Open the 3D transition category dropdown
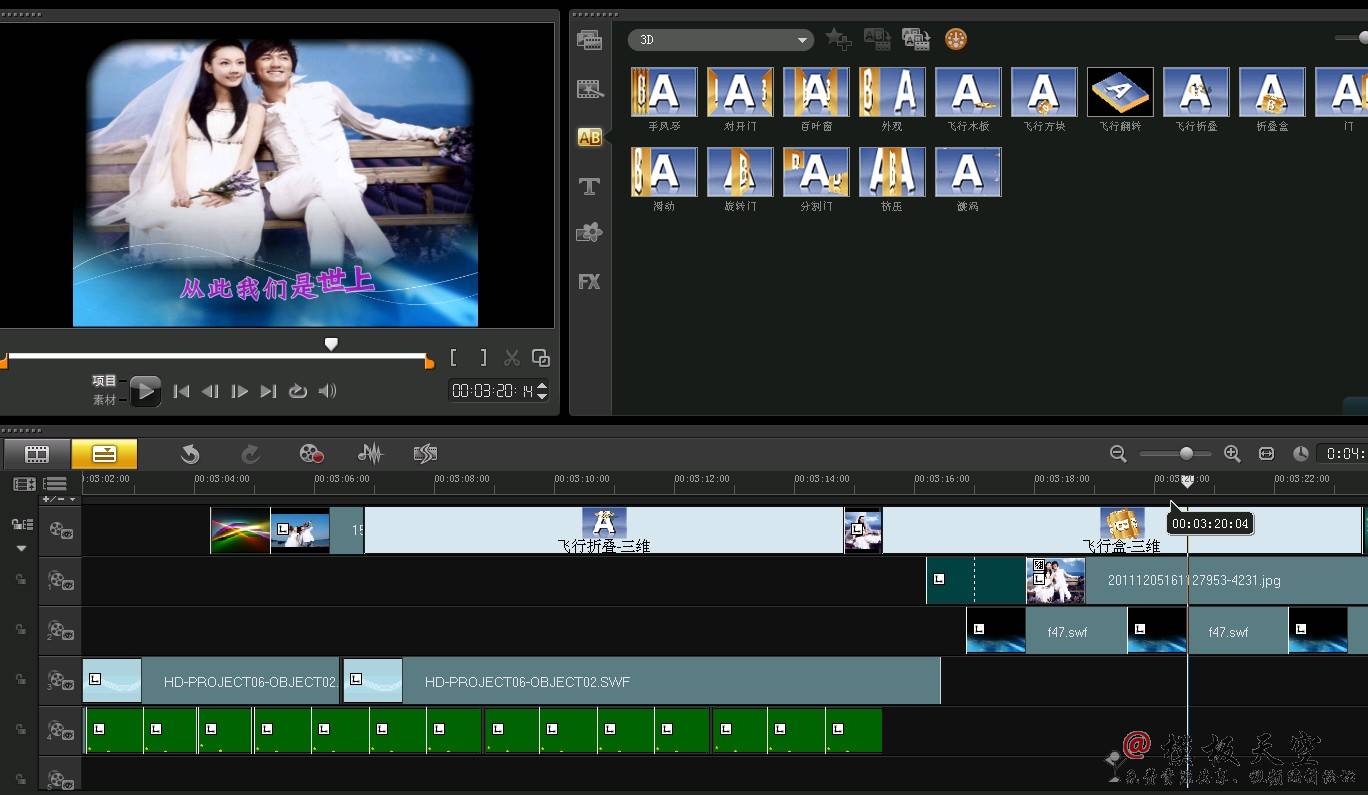The width and height of the screenshot is (1368, 795). 721,40
